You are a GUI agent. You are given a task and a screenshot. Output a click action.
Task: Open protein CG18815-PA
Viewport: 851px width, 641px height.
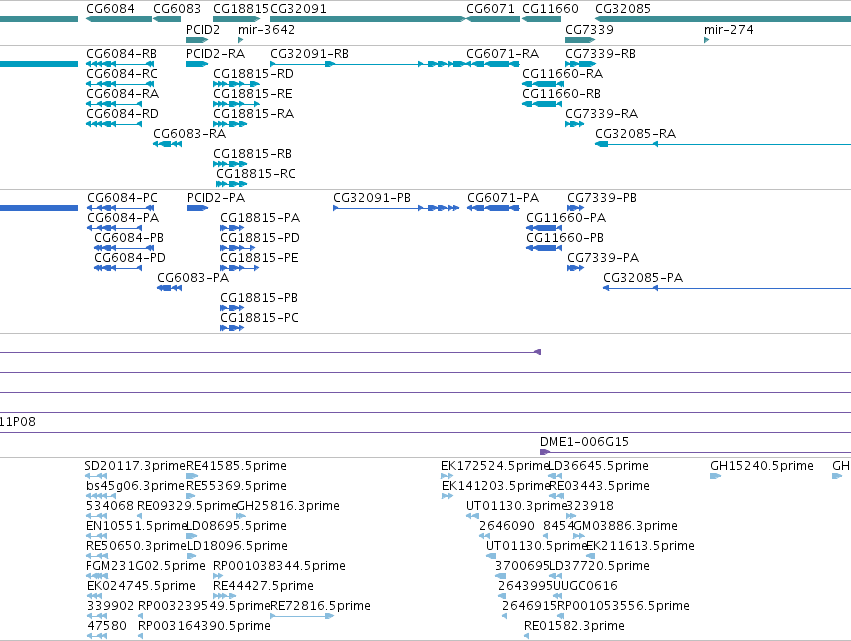coord(260,218)
